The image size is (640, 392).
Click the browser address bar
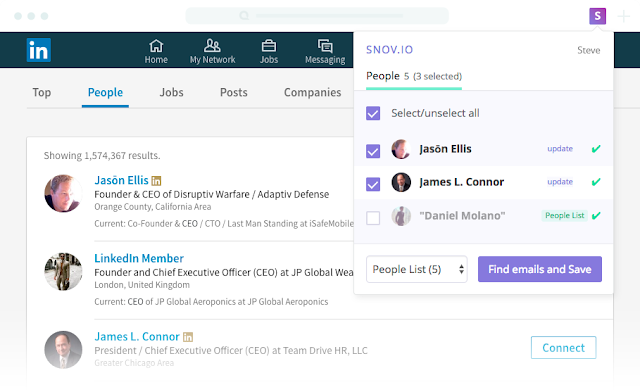click(x=317, y=16)
